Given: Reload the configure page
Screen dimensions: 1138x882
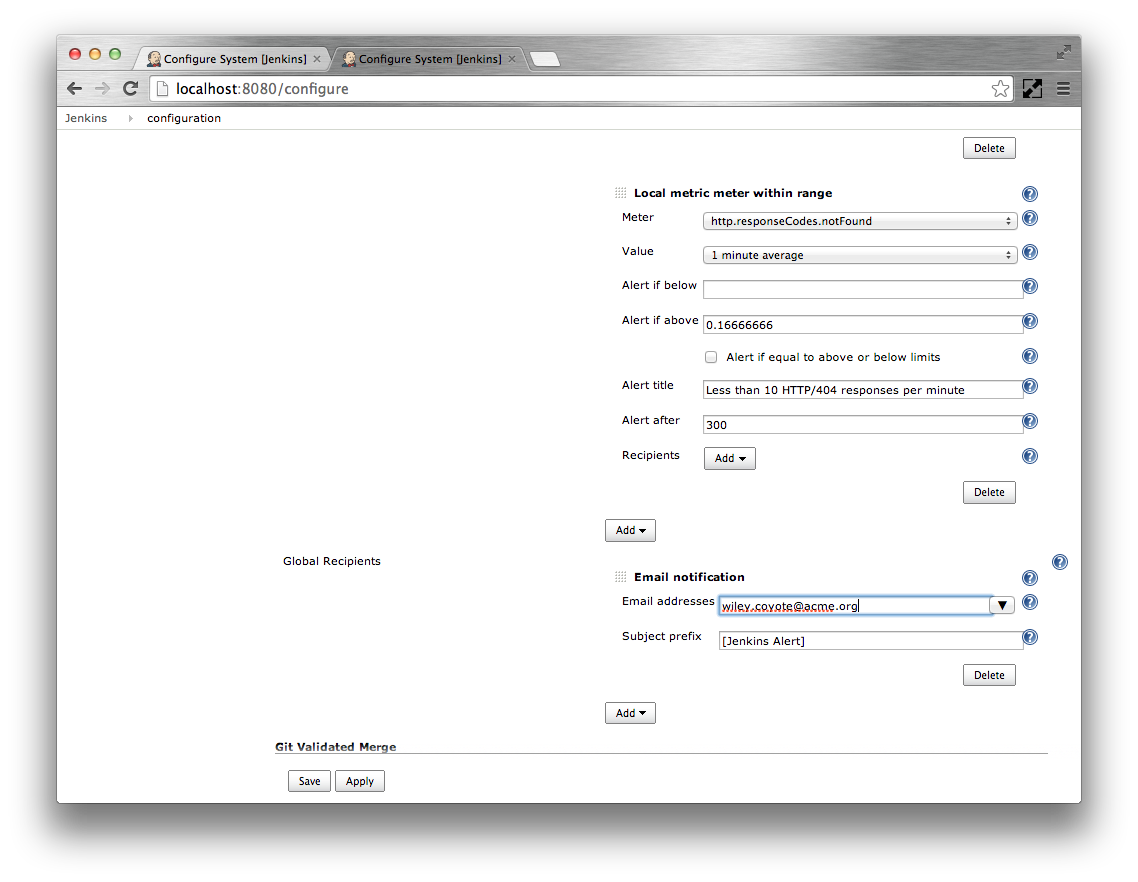Looking at the screenshot, I should (131, 89).
